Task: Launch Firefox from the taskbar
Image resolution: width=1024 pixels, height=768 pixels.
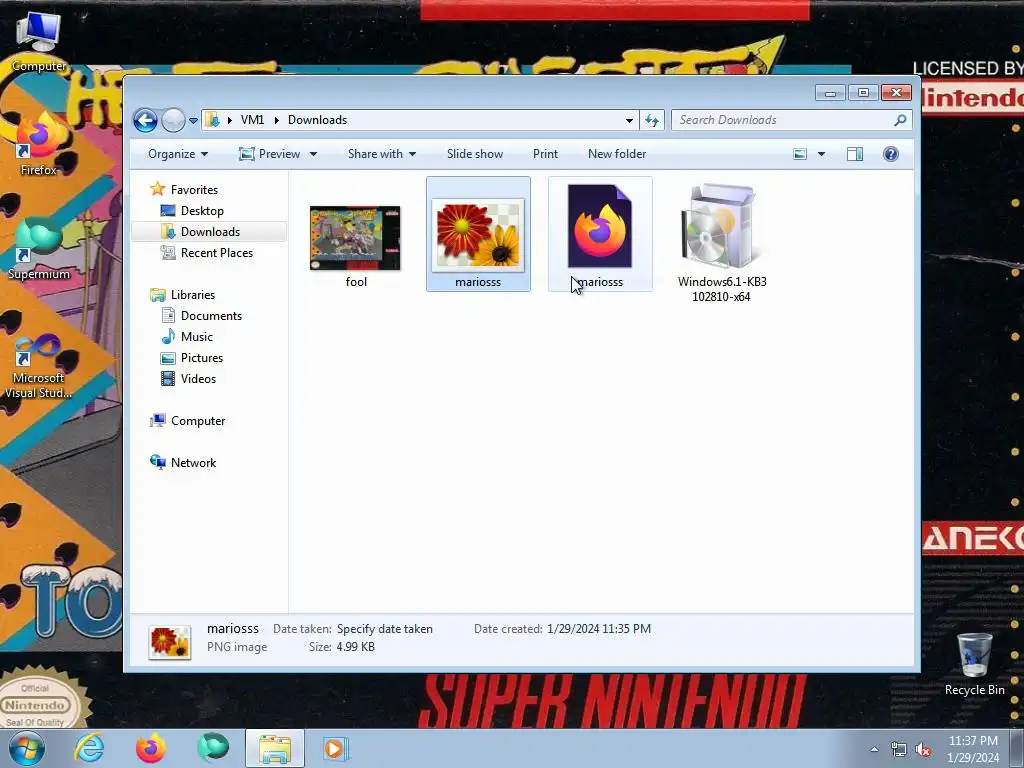Action: coord(150,748)
